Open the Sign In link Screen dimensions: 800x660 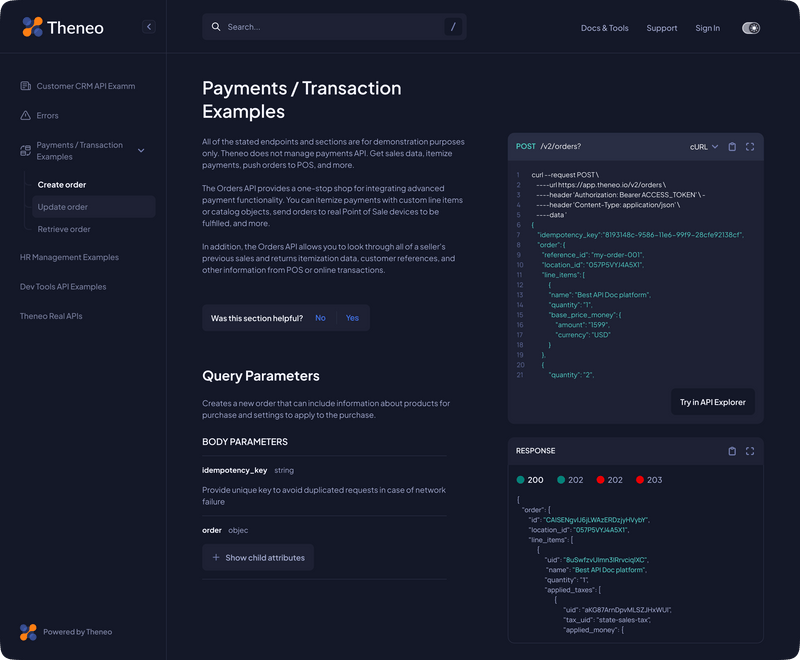click(x=707, y=28)
